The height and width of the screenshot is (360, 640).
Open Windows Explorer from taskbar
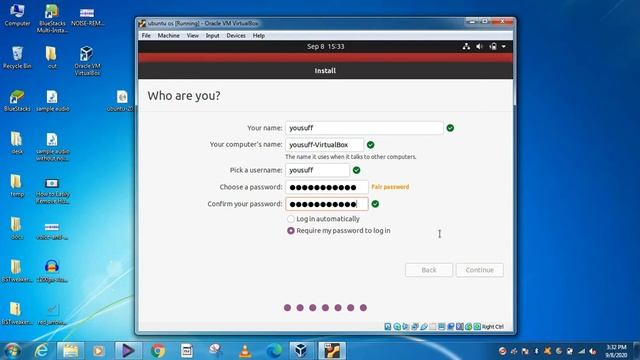(x=70, y=351)
